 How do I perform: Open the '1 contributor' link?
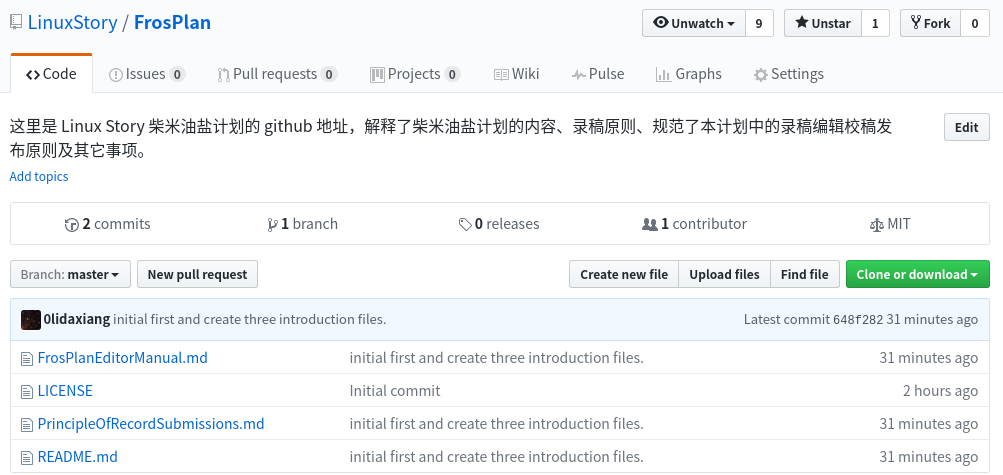(694, 224)
